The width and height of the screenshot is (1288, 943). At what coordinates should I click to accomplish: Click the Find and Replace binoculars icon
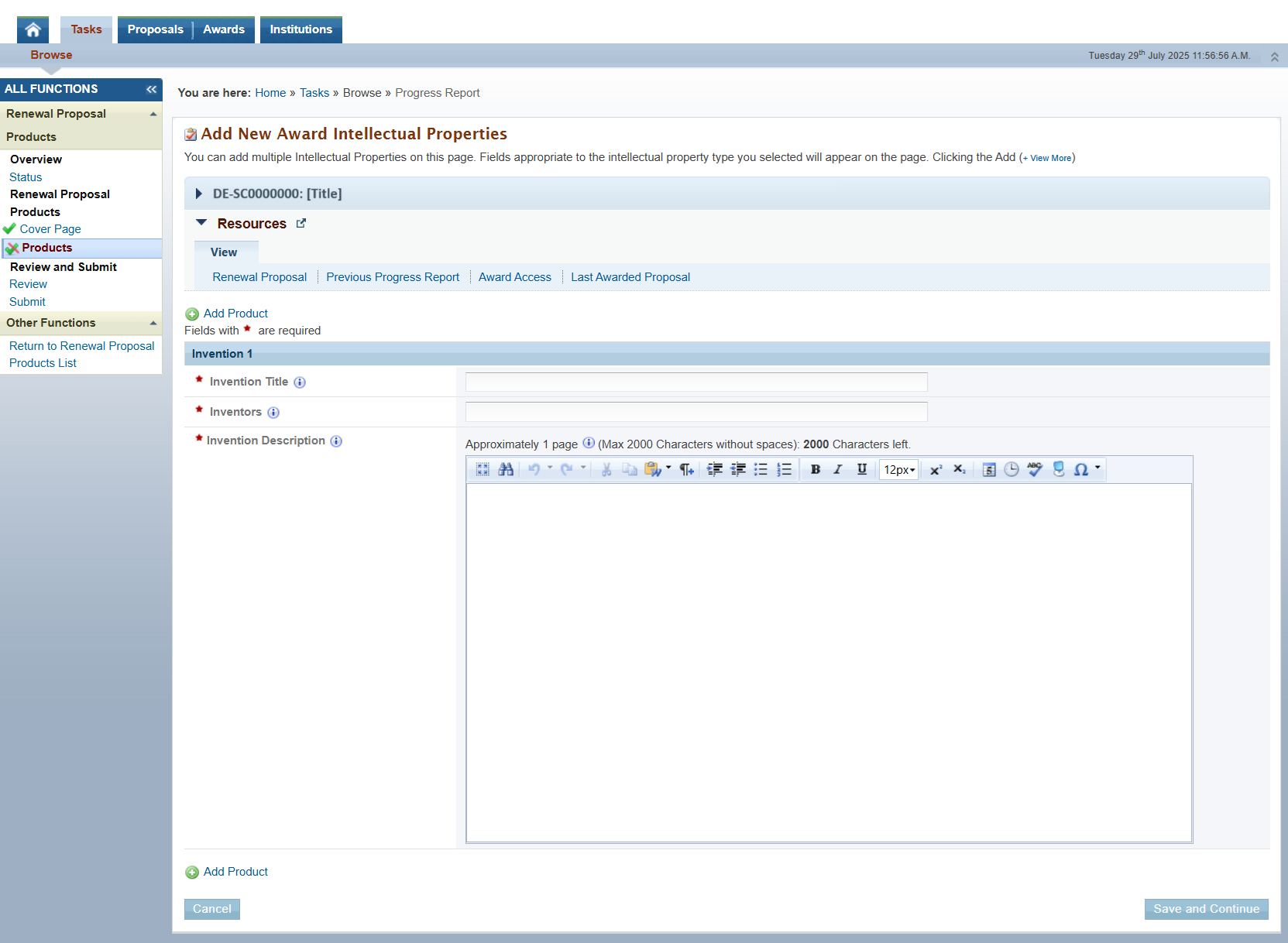coord(506,469)
